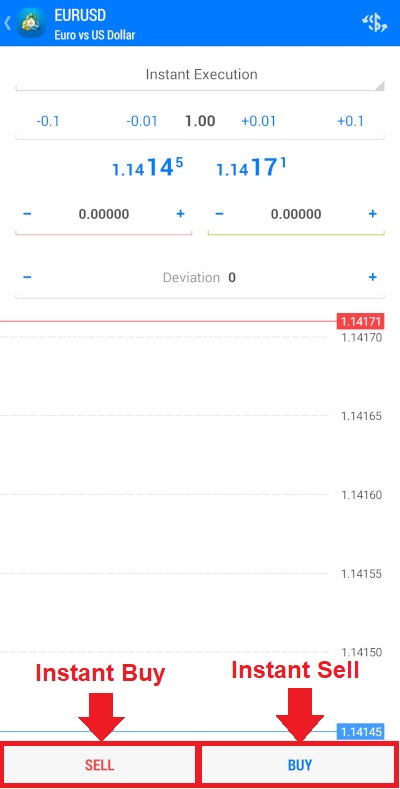Decrease volume by -0.1
400x789 pixels.
coord(48,121)
